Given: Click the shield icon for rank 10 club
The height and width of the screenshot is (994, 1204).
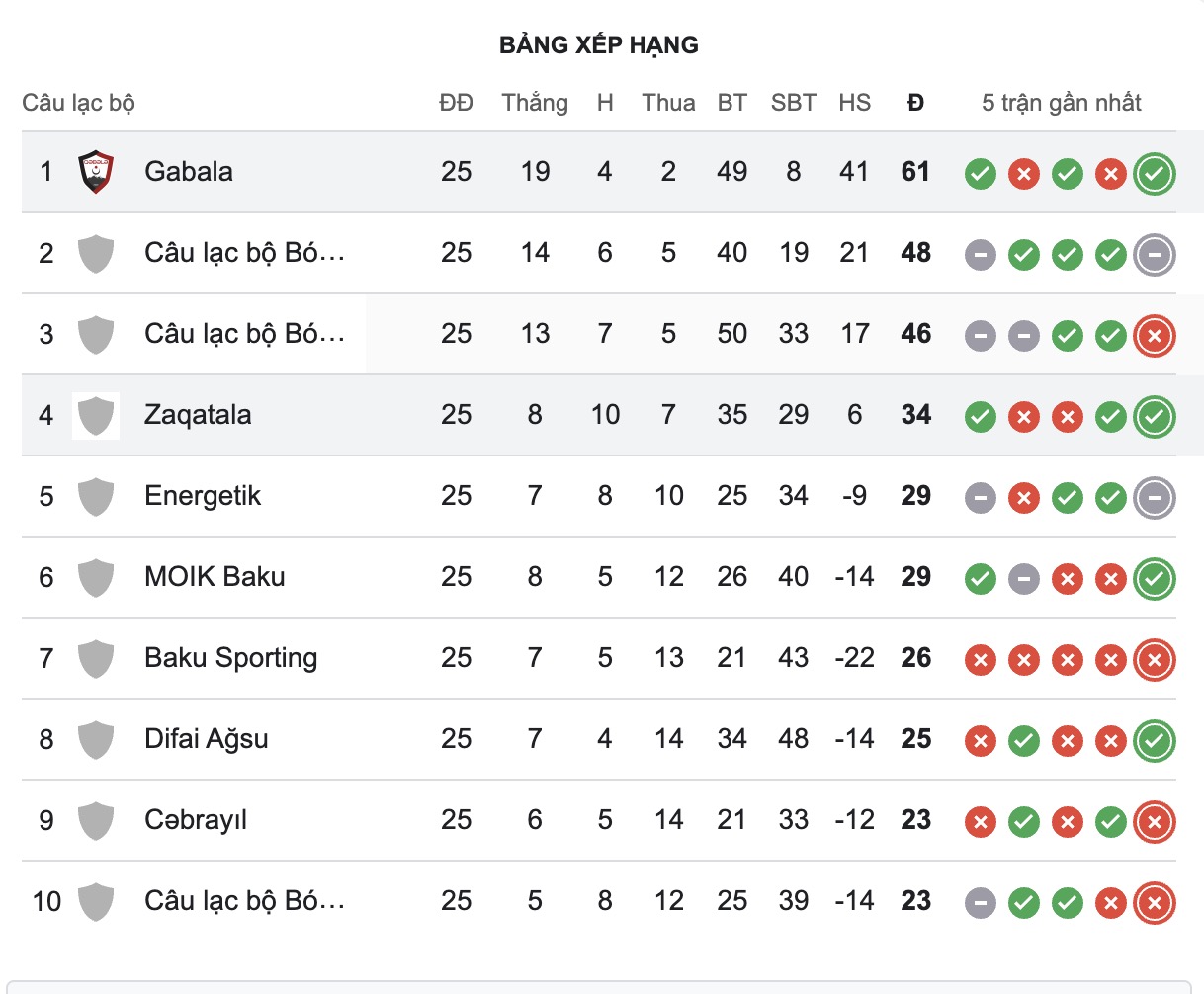Looking at the screenshot, I should tap(96, 902).
